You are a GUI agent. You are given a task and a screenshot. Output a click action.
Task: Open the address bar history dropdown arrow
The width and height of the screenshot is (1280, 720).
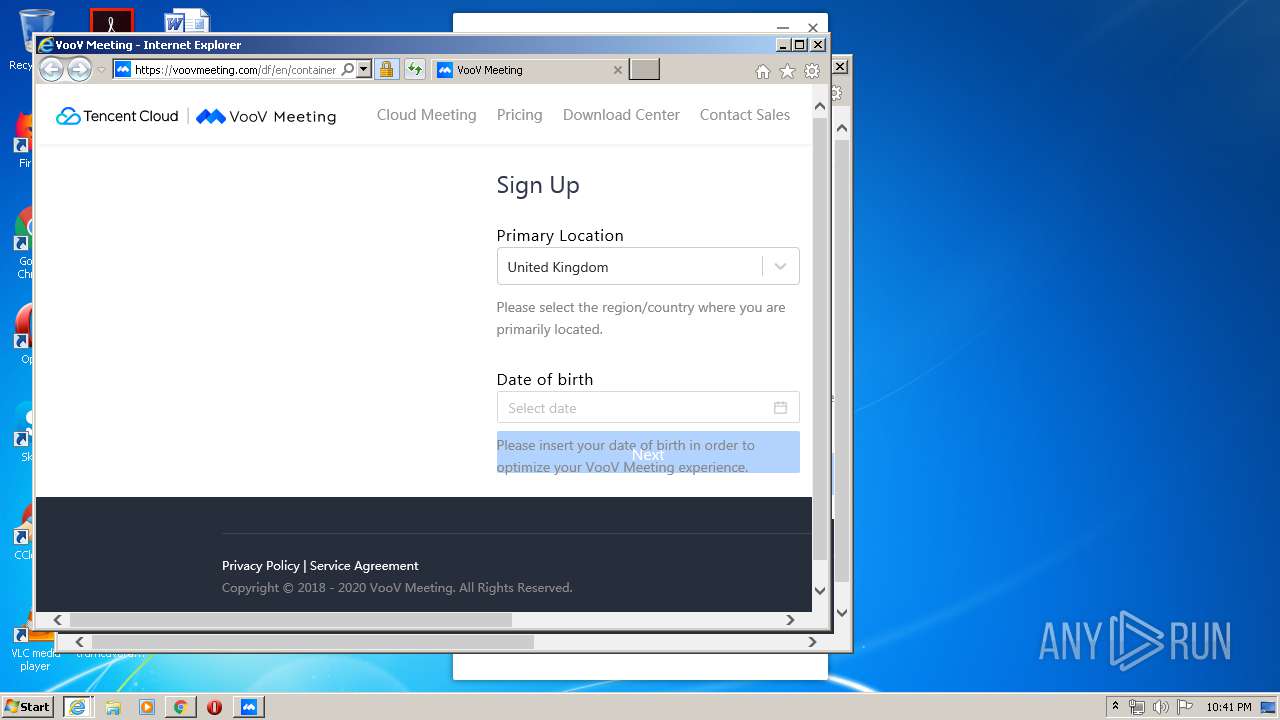364,70
